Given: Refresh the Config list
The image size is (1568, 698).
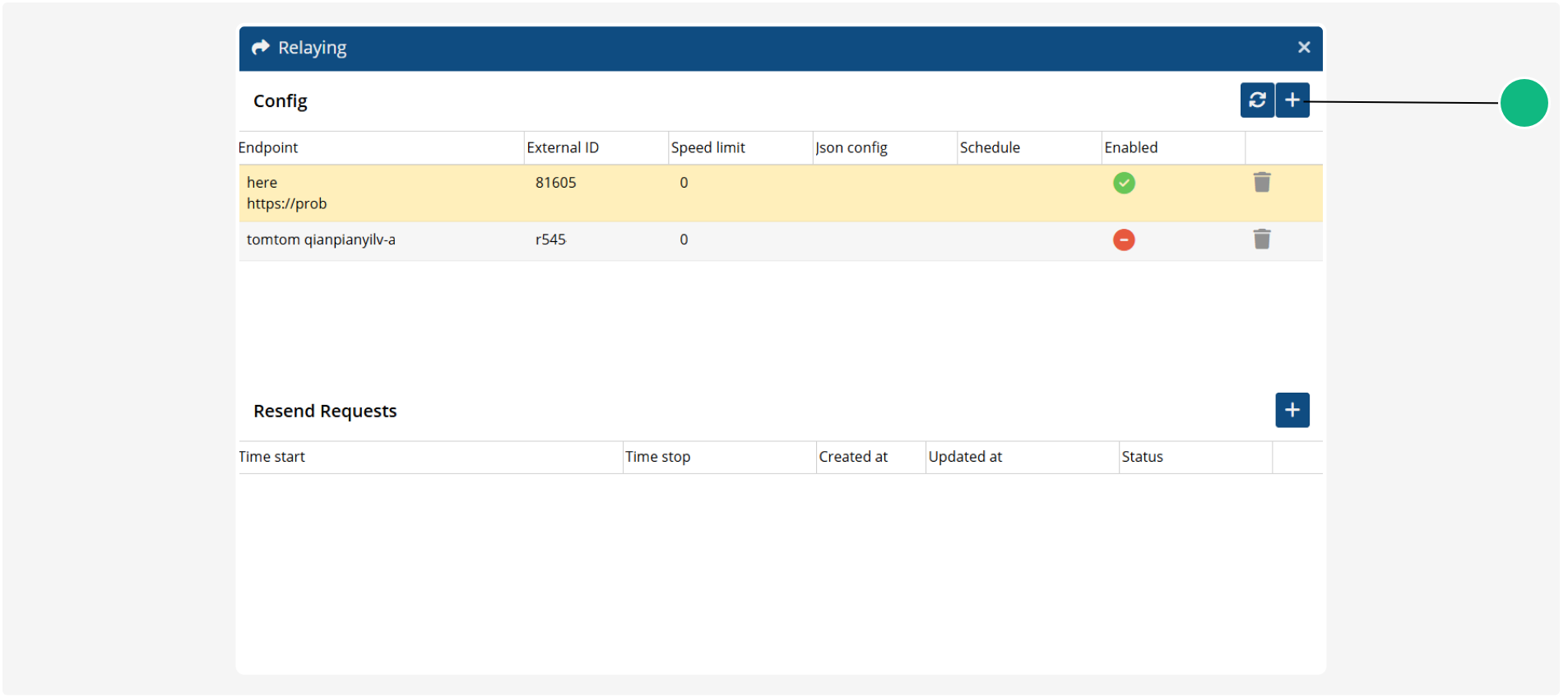Looking at the screenshot, I should (x=1257, y=100).
